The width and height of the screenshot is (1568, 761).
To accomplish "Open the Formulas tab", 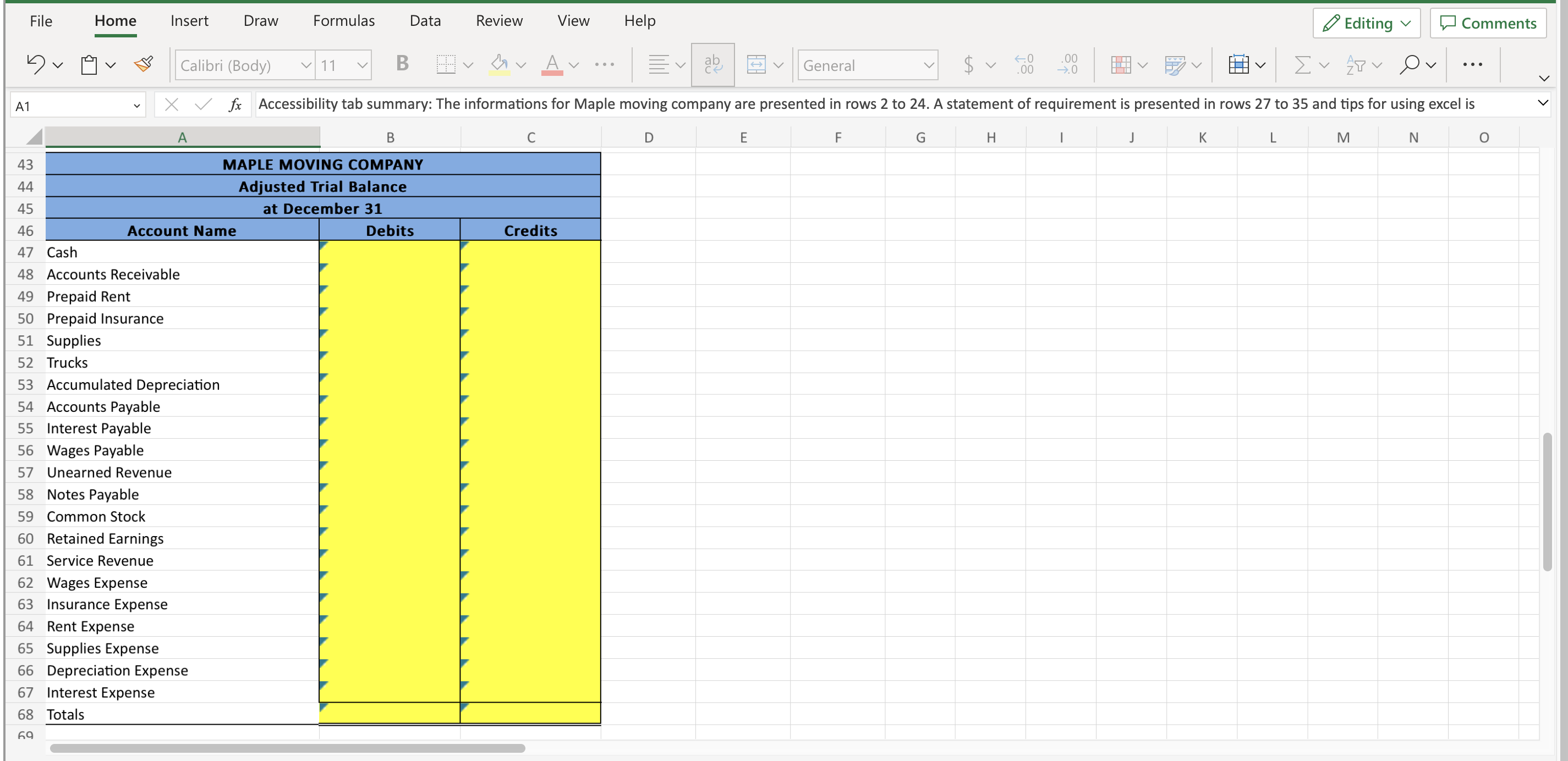I will tap(343, 21).
